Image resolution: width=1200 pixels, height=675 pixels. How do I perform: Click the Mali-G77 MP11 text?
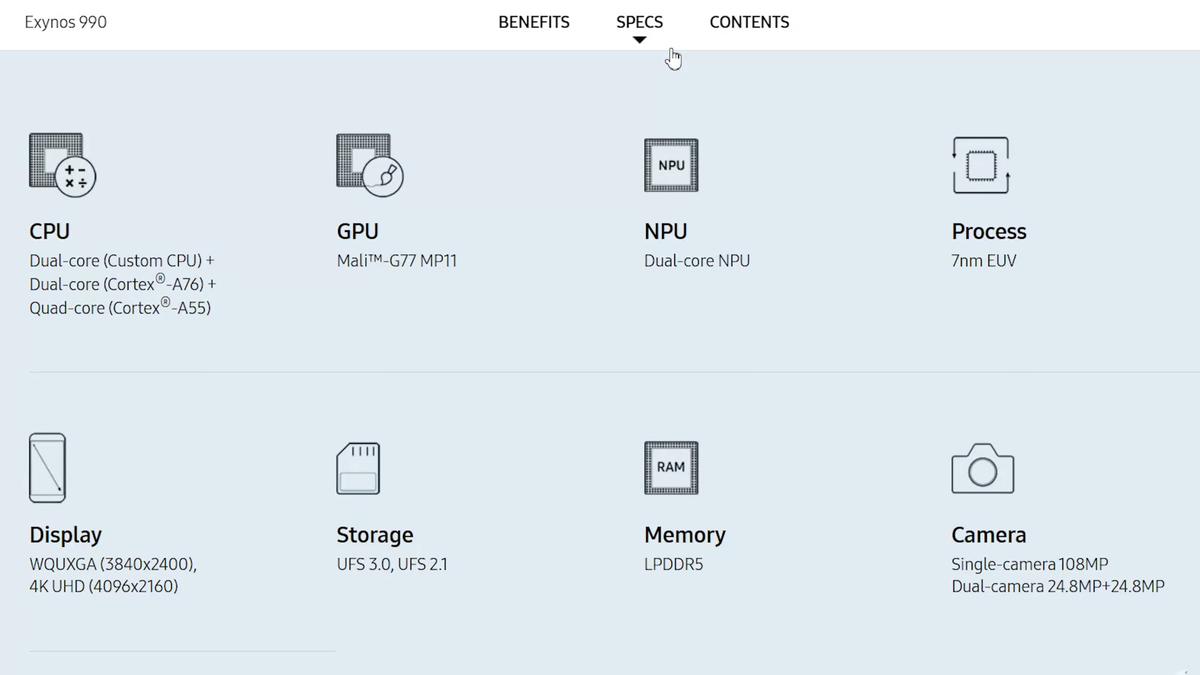point(397,261)
